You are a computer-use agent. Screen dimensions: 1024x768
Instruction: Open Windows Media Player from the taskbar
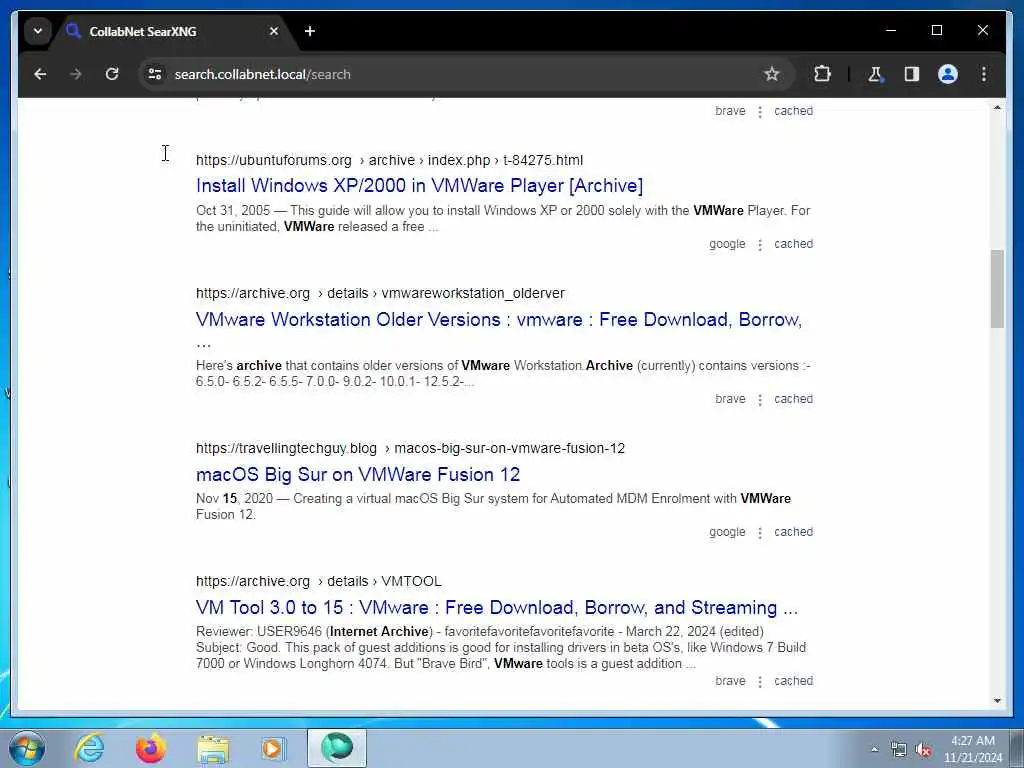click(273, 748)
